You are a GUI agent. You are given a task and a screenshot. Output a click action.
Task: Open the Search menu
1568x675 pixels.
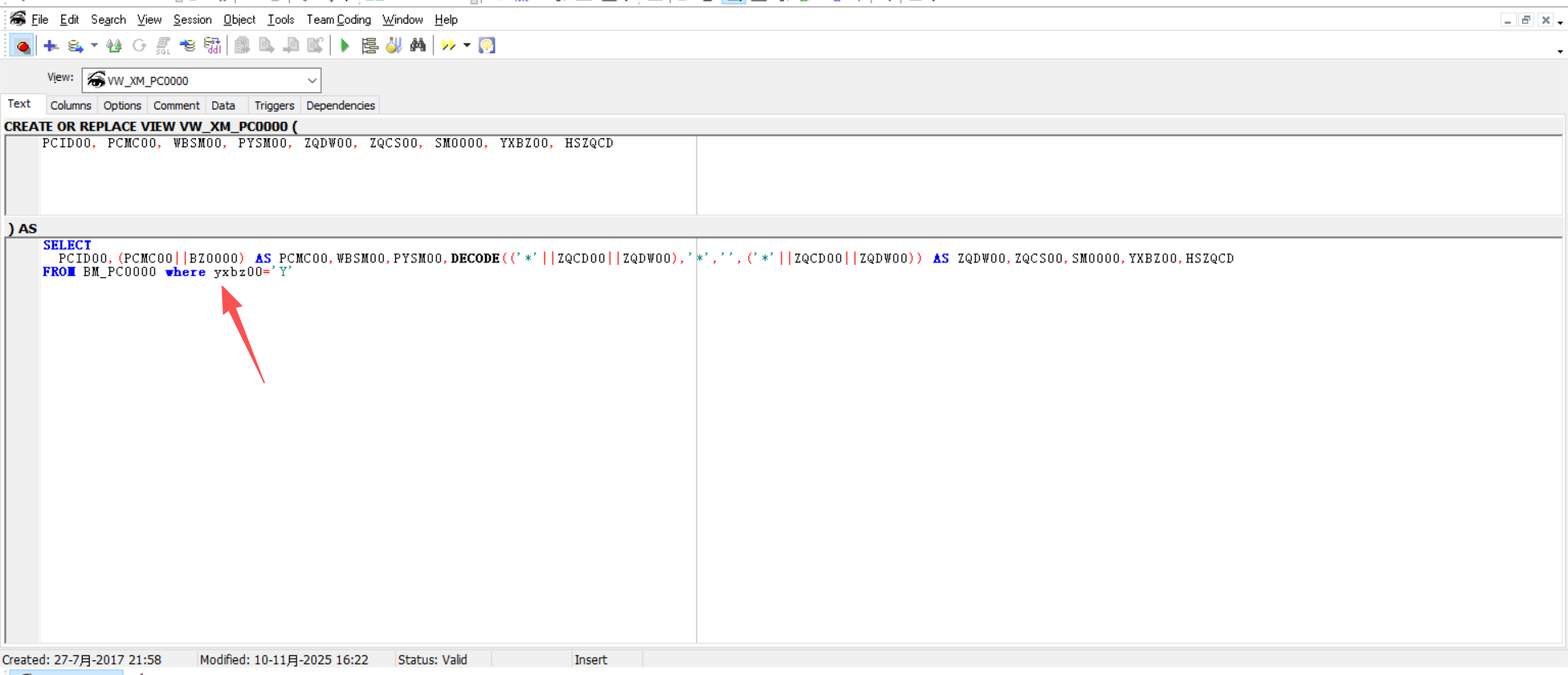click(109, 20)
